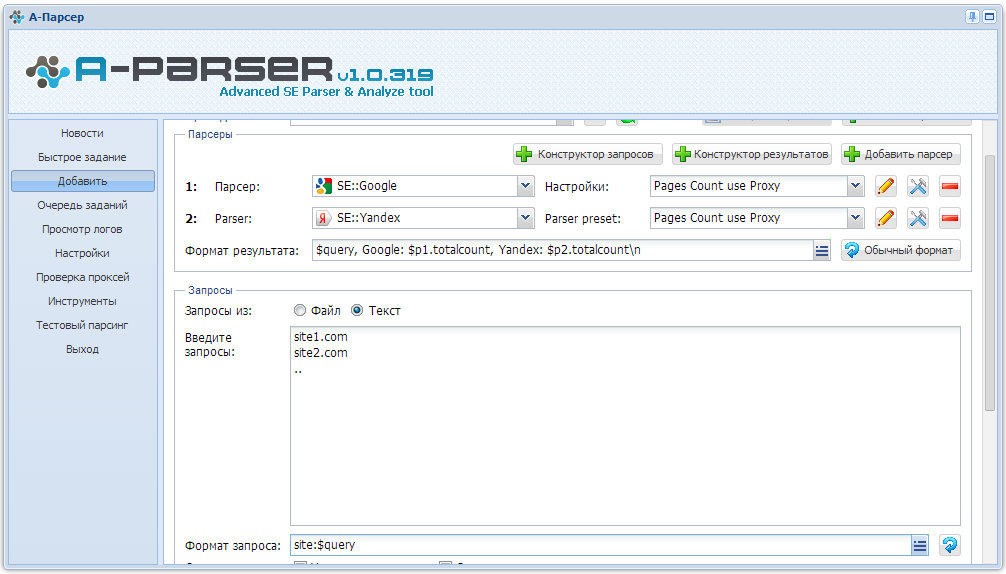The height and width of the screenshot is (574, 1006).
Task: Remove the SE::Google parser with the red minus icon
Action: pyautogui.click(x=950, y=187)
